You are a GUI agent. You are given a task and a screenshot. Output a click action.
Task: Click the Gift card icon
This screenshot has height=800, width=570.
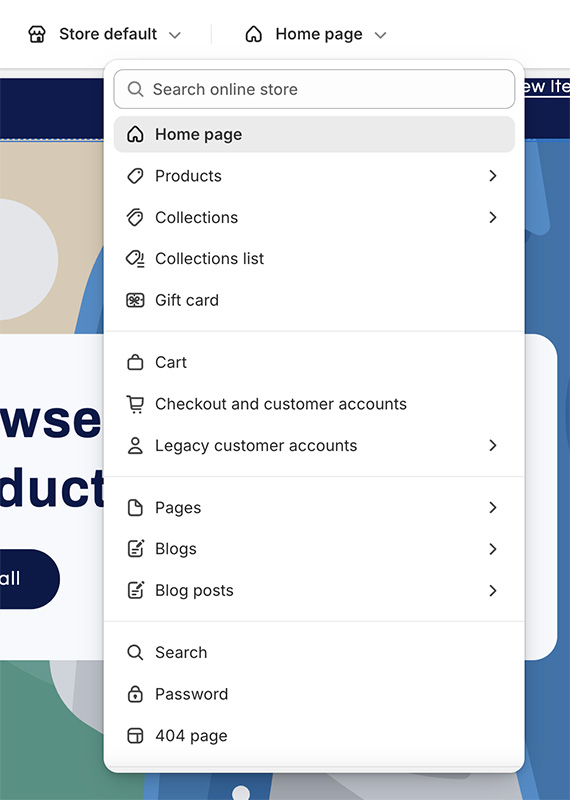point(135,300)
